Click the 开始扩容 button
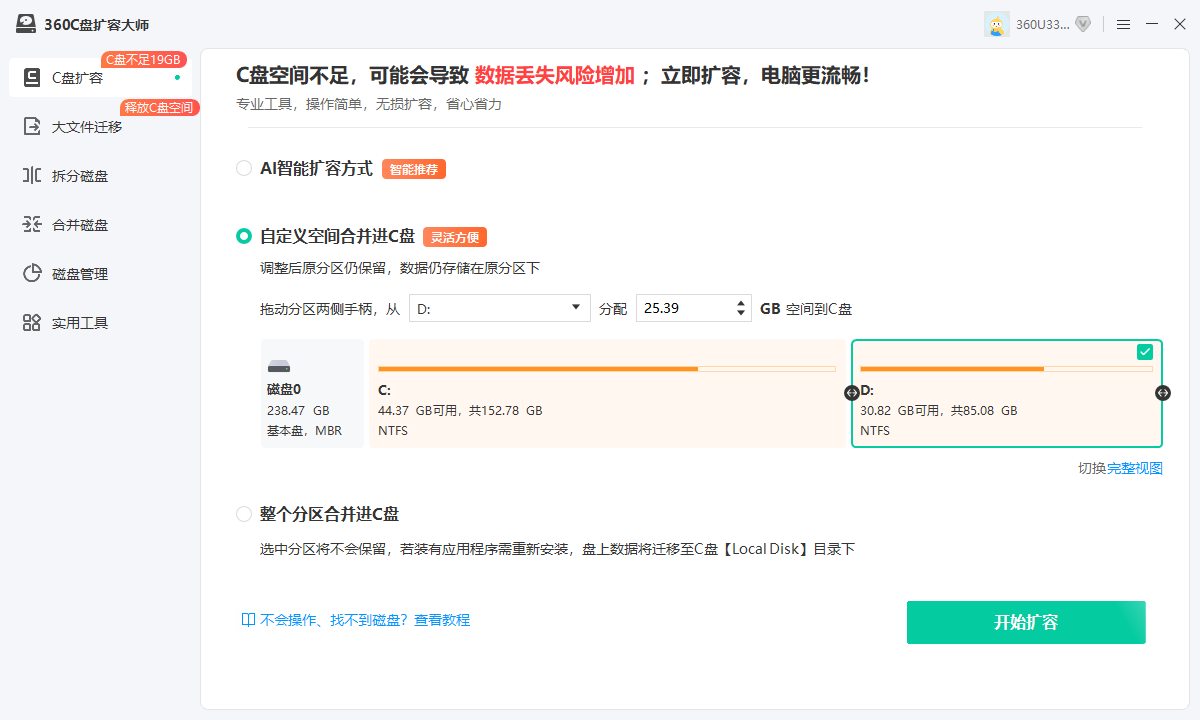 pyautogui.click(x=1026, y=622)
